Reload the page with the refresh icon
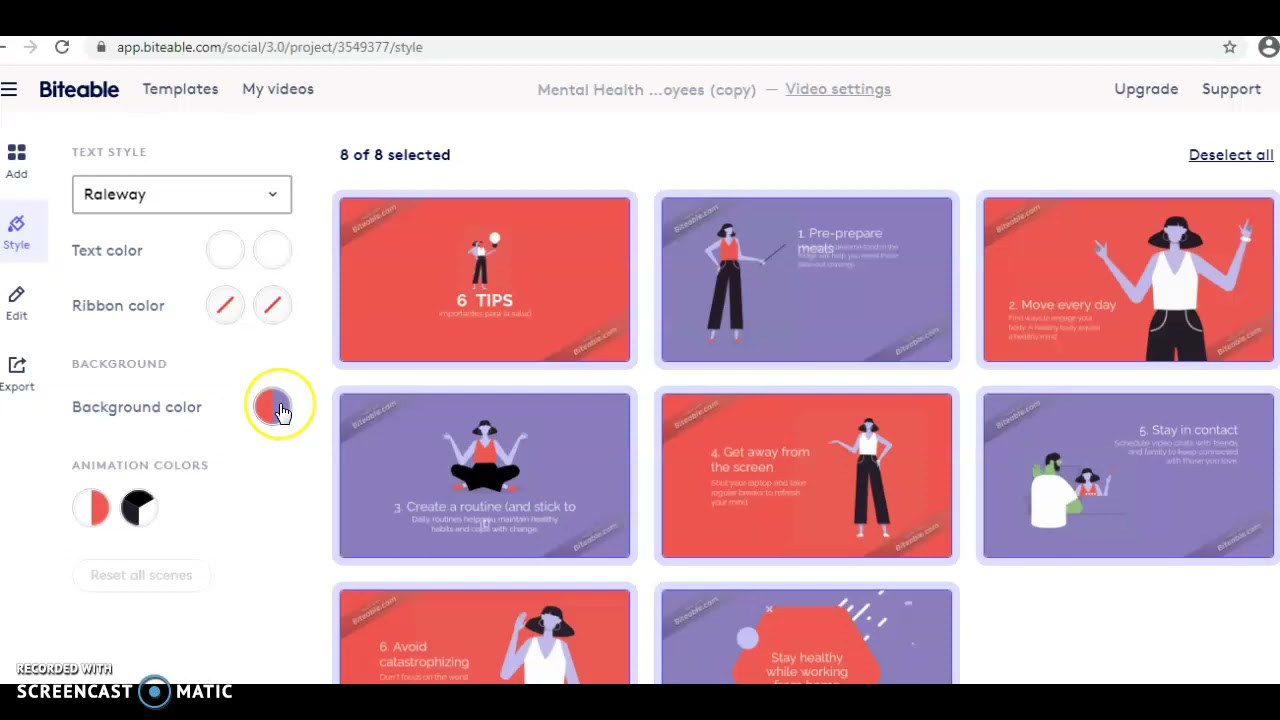This screenshot has height=720, width=1280. click(62, 47)
